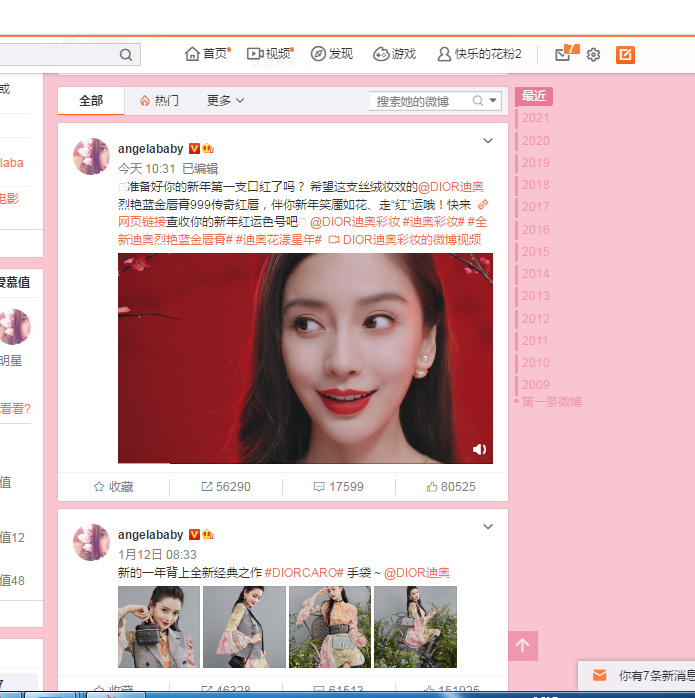Open the first photo with black handbag
Screen dimensions: 695x698
(x=159, y=627)
